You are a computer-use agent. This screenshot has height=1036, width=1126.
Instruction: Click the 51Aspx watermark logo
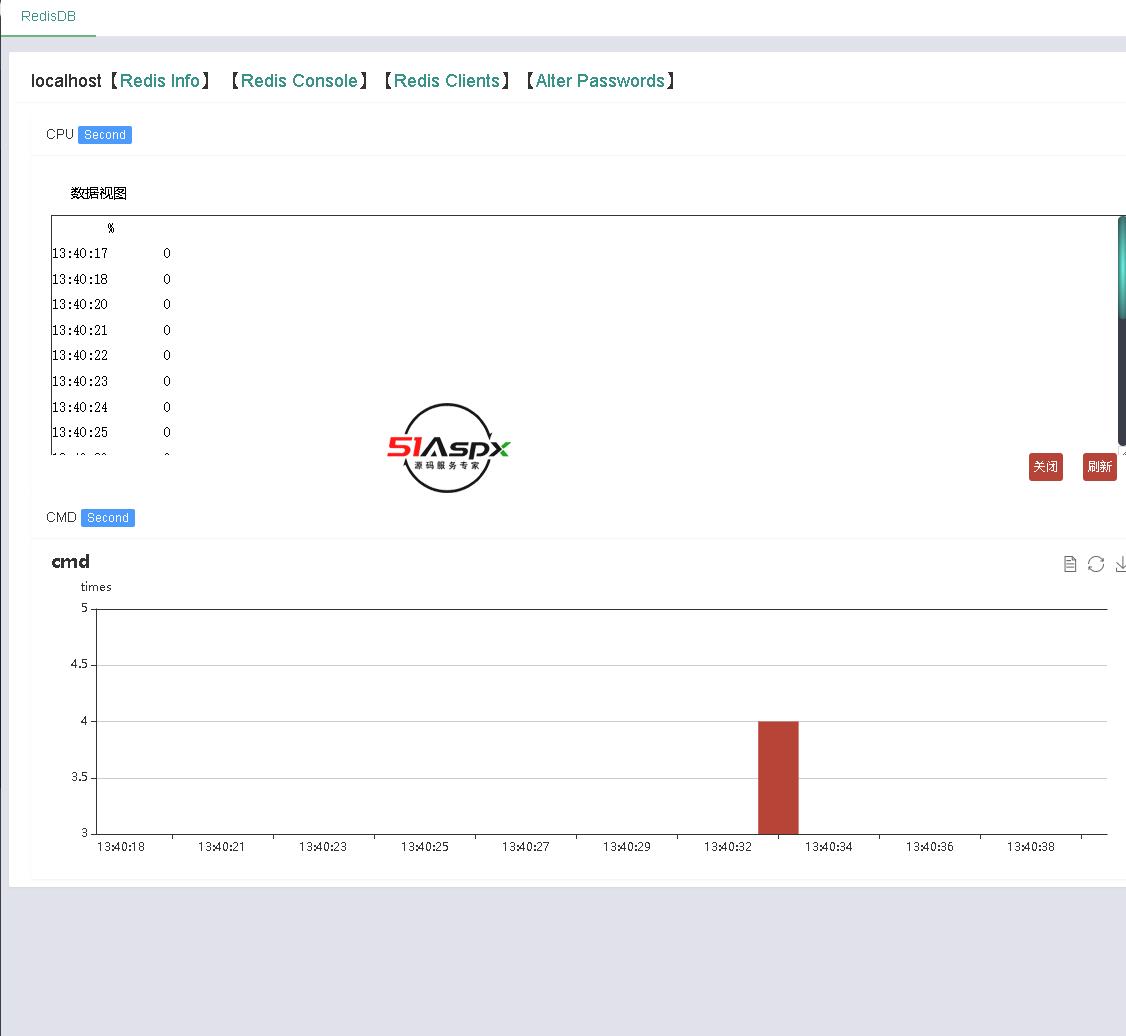448,448
